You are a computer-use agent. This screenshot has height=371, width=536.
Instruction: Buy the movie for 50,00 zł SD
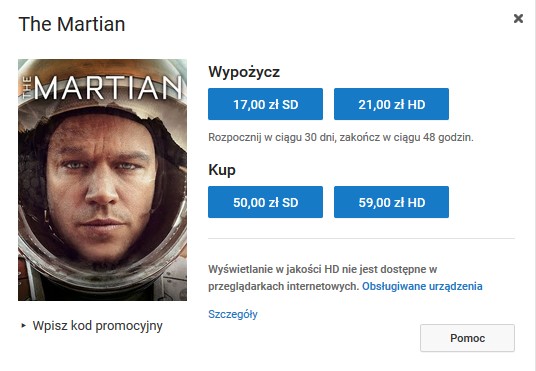click(265, 202)
